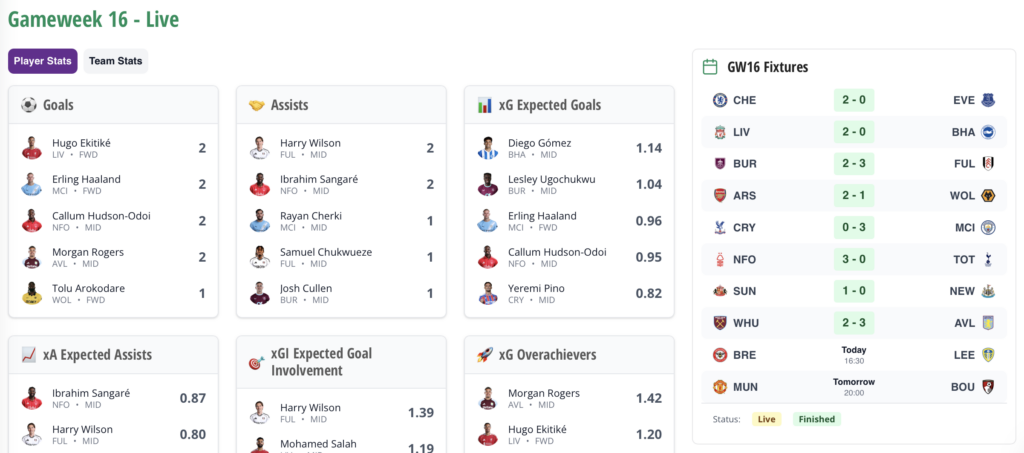The image size is (1024, 453).
Task: Open the BRE vs LEE fixture at 16:30
Action: [x=853, y=355]
